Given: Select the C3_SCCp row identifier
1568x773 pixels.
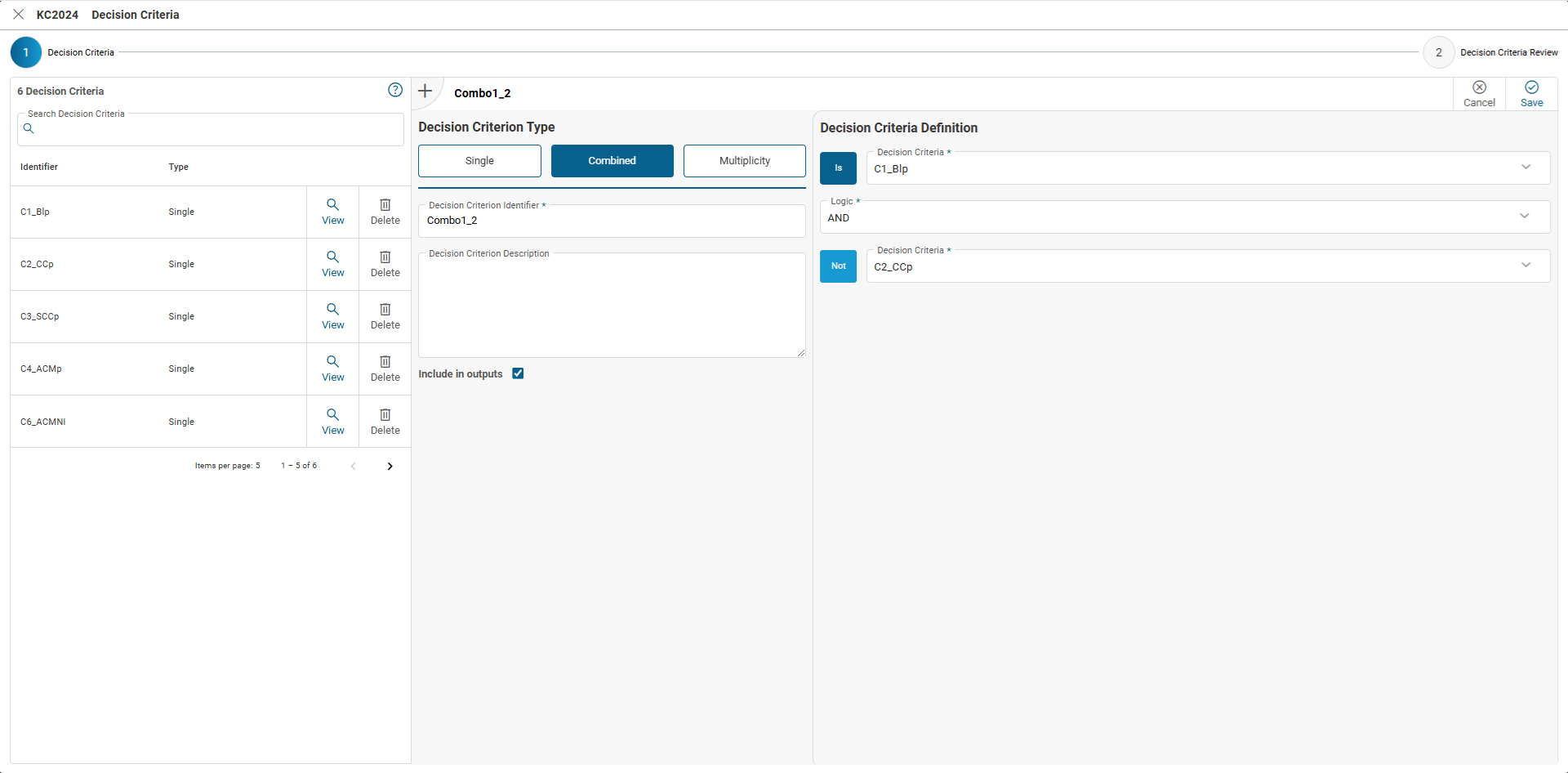Looking at the screenshot, I should click(39, 316).
